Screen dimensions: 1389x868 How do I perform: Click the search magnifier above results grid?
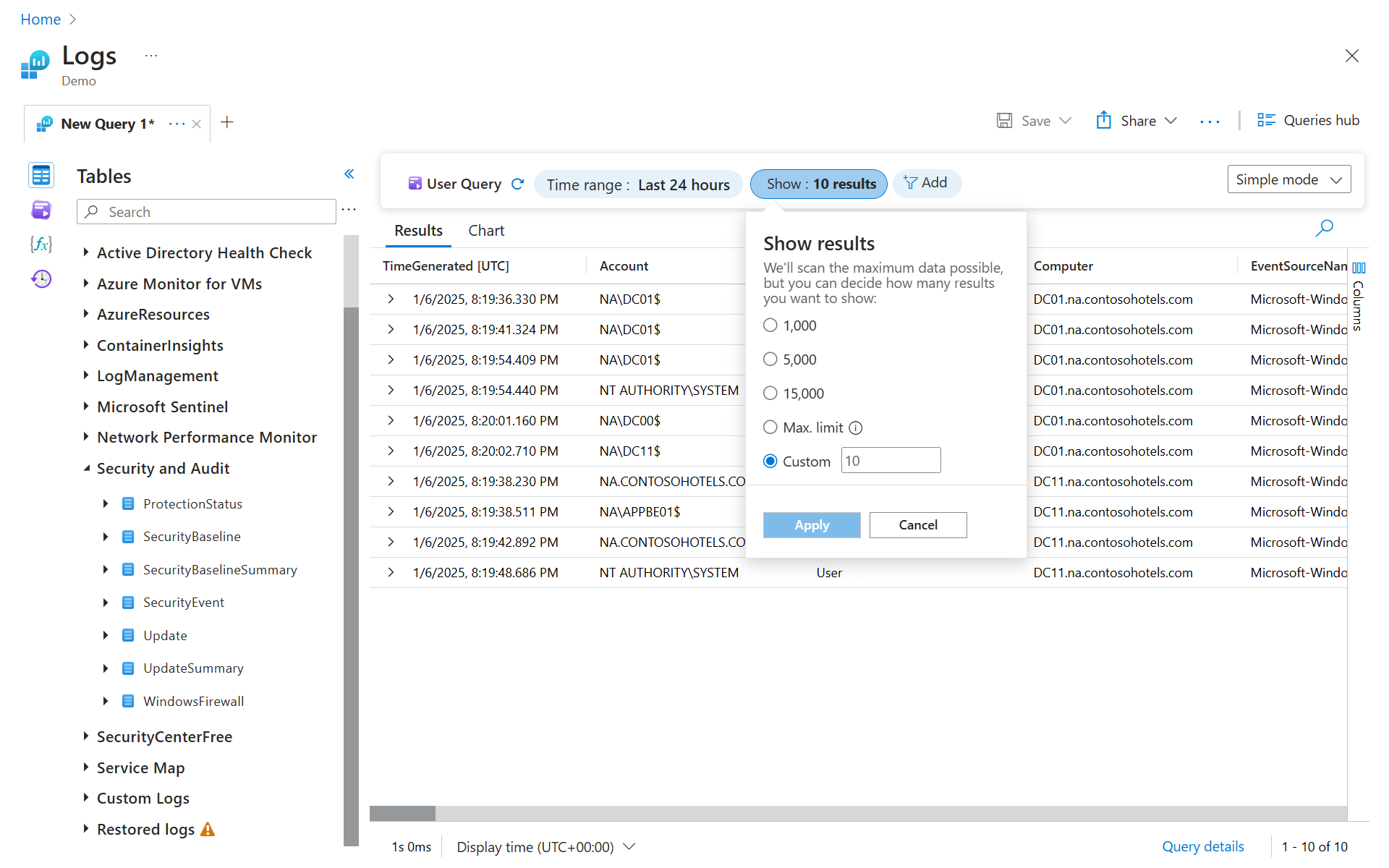click(x=1324, y=229)
